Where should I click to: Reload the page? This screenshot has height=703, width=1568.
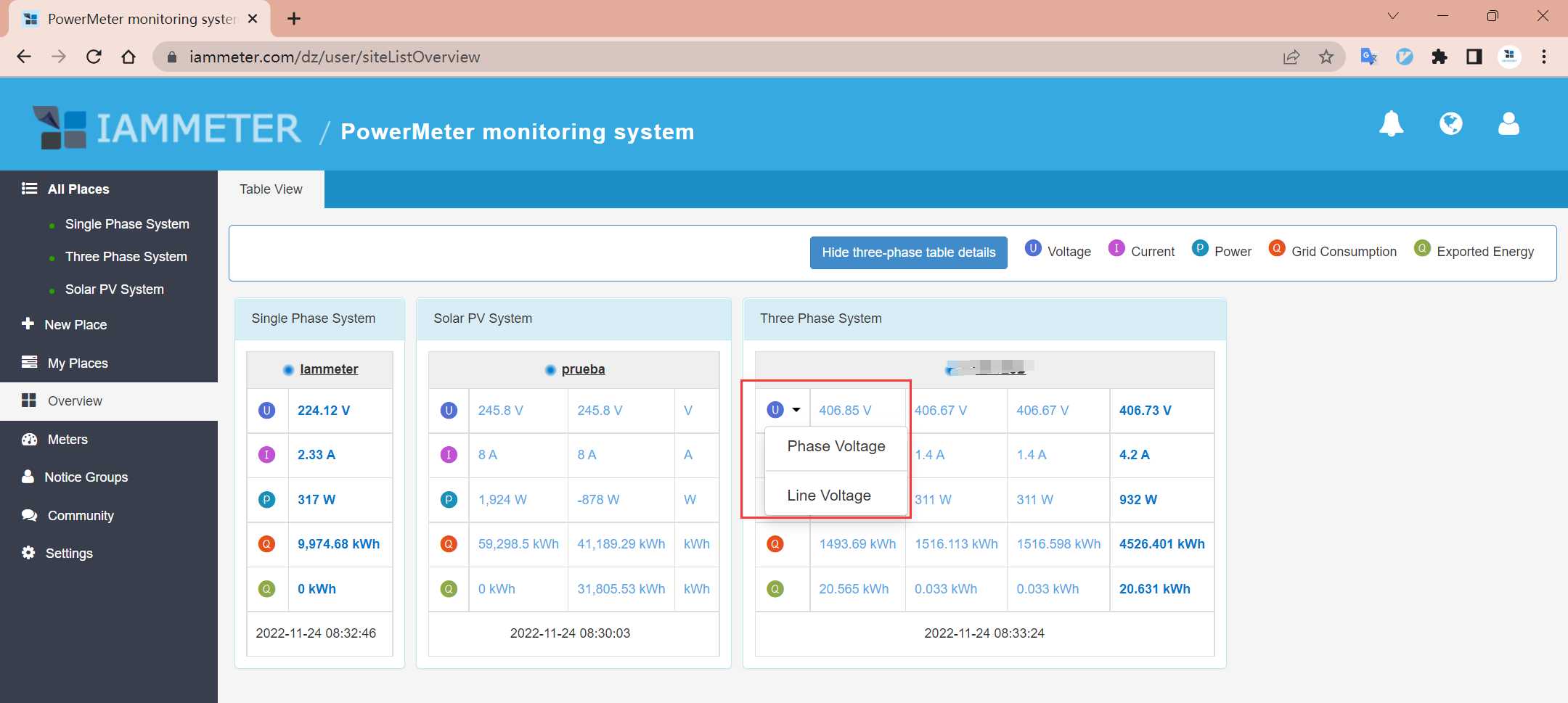coord(94,57)
